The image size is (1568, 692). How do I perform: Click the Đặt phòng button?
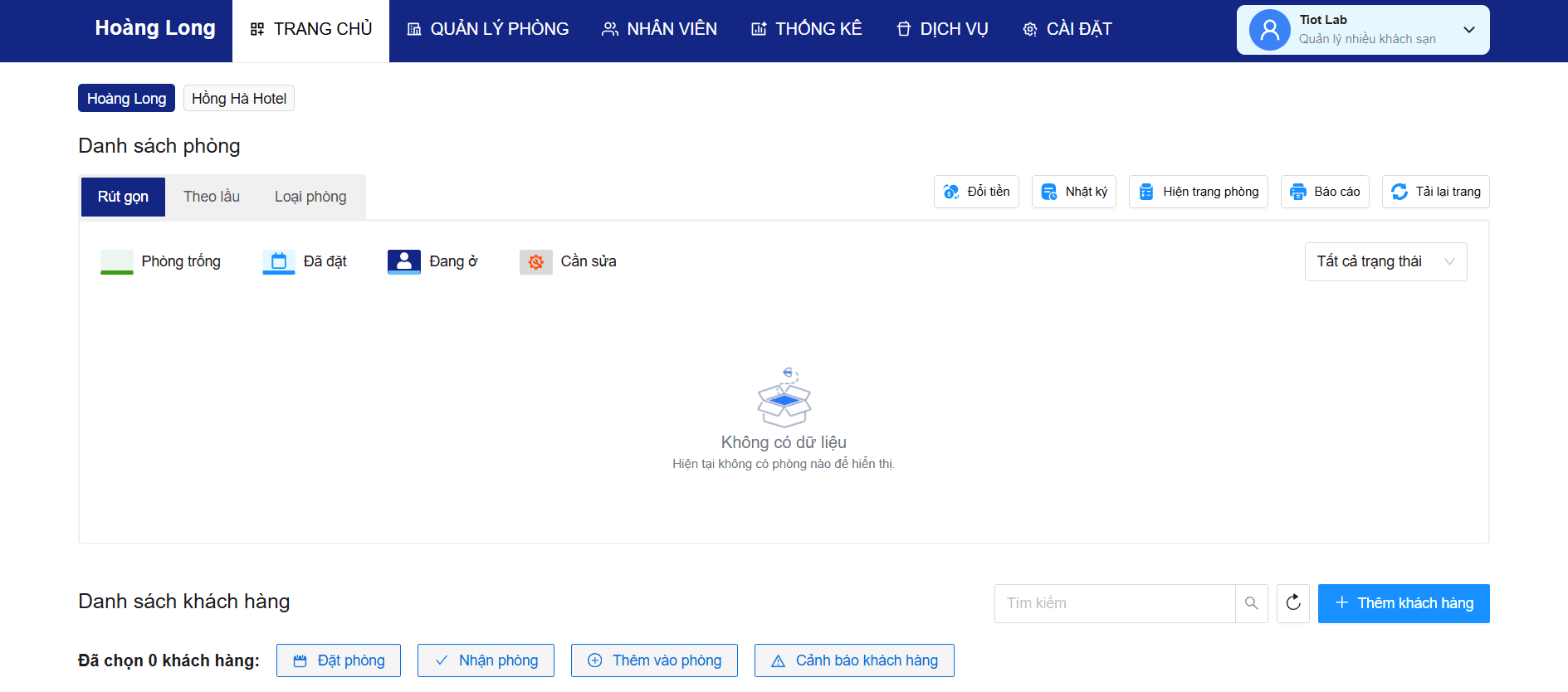pos(339,660)
